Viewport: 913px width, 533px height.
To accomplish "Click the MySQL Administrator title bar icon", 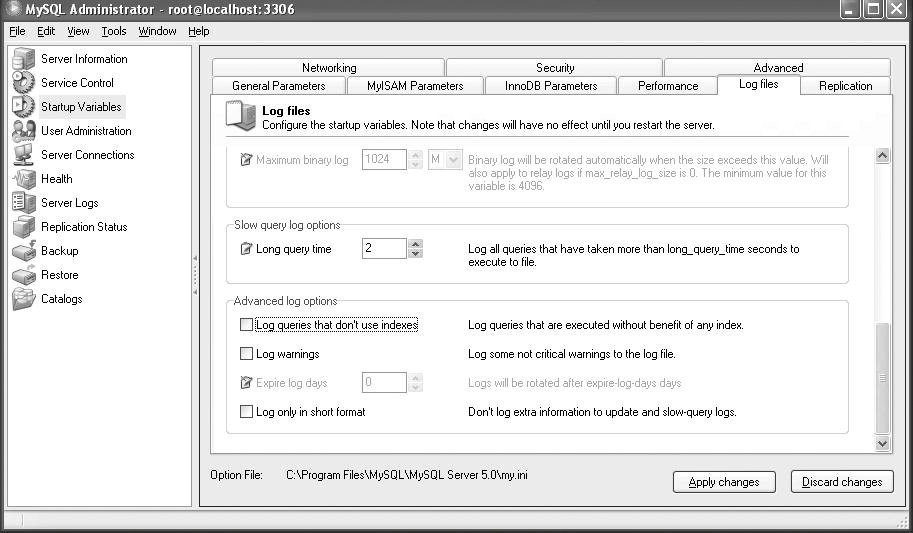I will [x=13, y=9].
